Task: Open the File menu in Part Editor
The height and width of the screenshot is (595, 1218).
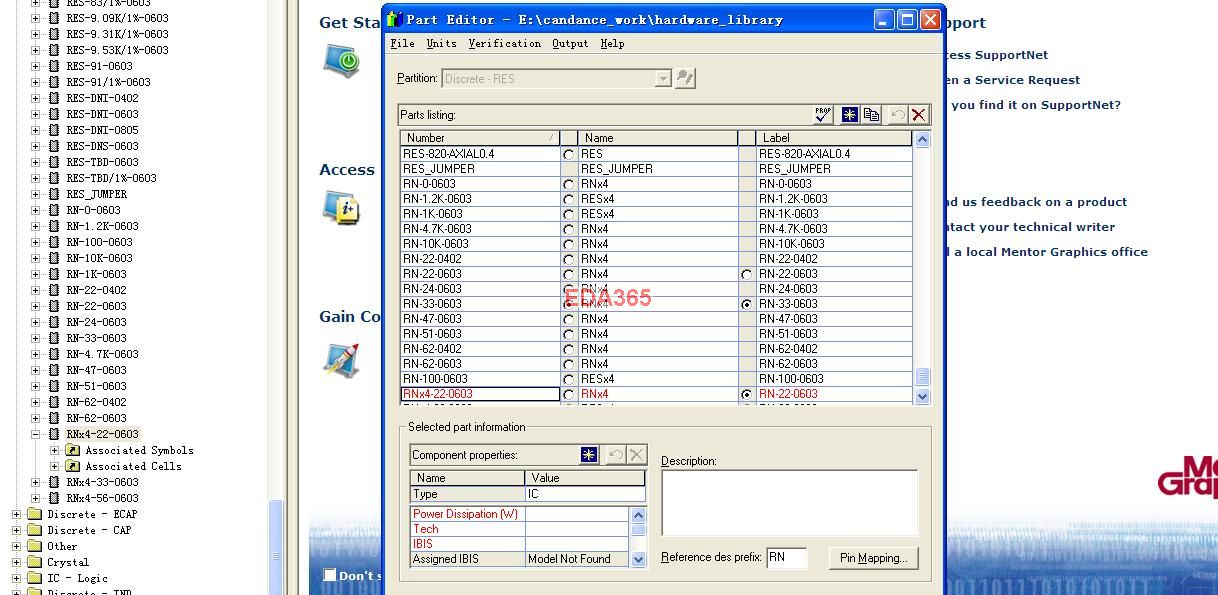Action: [x=402, y=43]
